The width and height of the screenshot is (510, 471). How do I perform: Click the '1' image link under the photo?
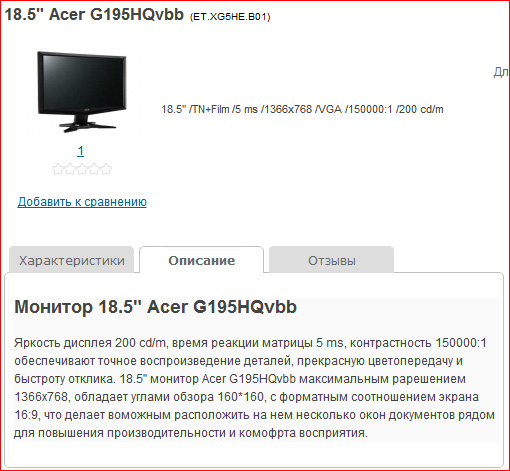[80, 151]
